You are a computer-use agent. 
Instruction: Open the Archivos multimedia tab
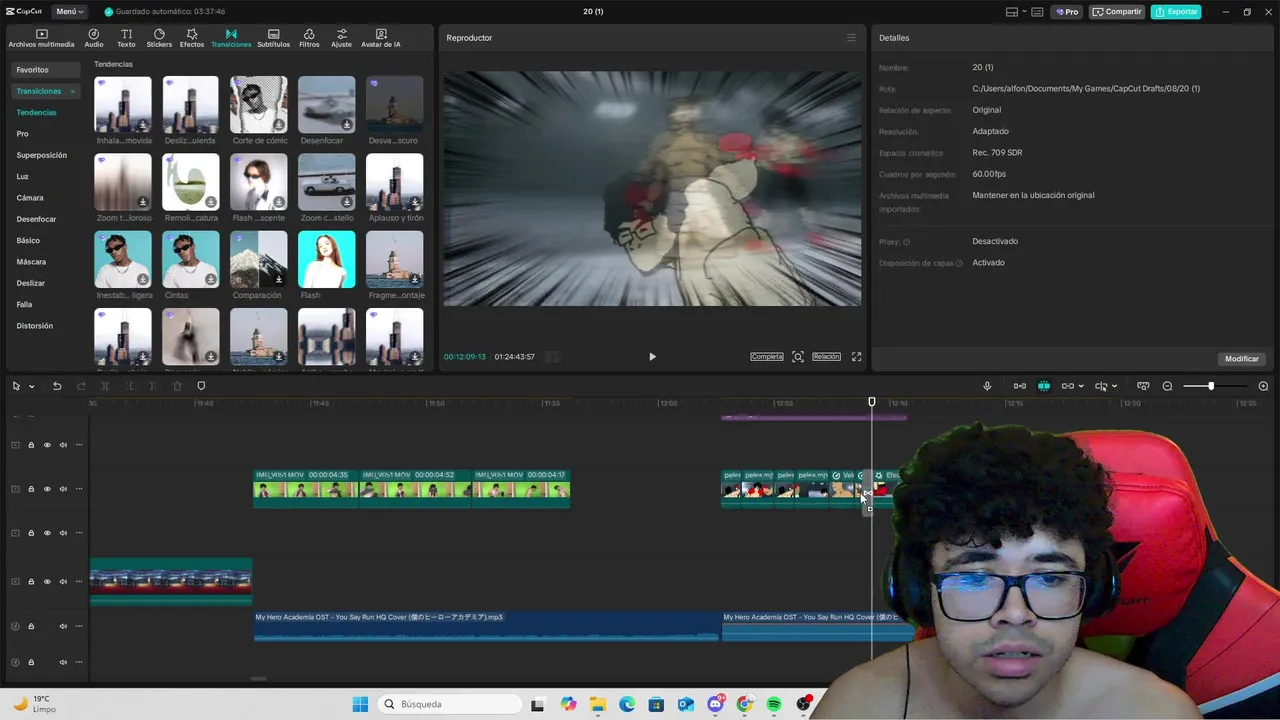pyautogui.click(x=41, y=38)
